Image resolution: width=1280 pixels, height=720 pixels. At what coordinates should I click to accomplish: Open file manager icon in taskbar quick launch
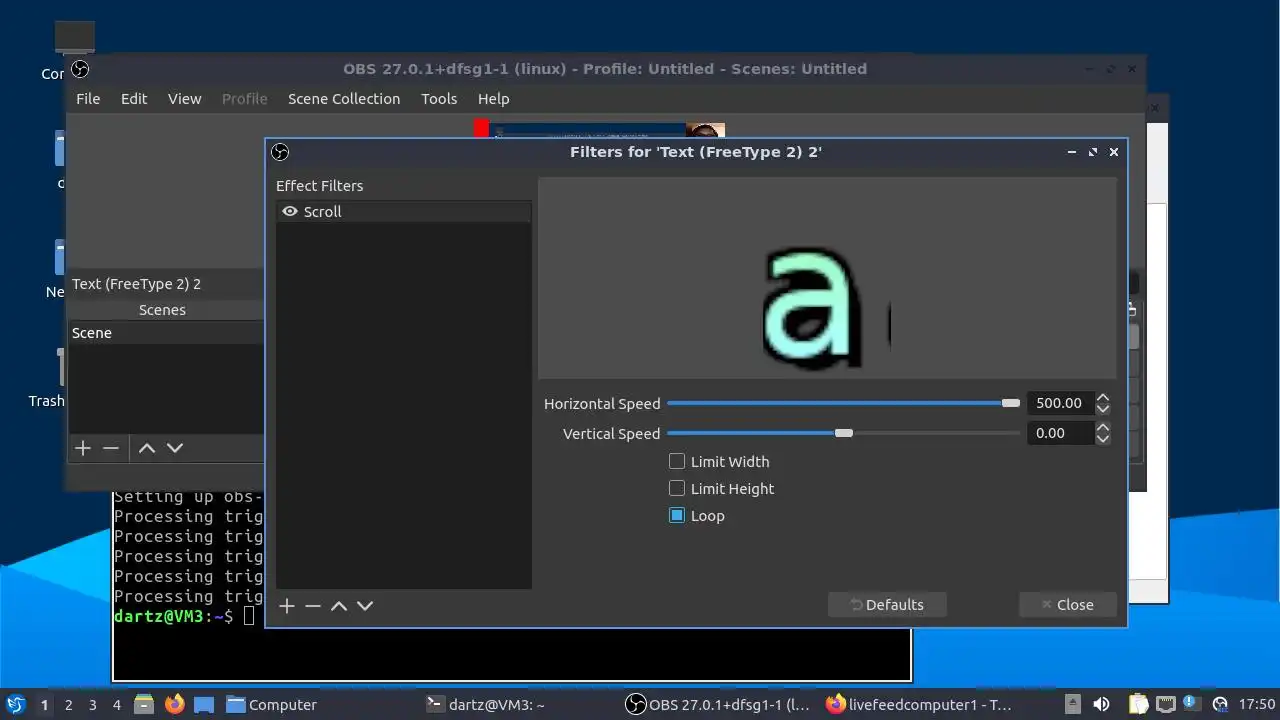point(143,704)
